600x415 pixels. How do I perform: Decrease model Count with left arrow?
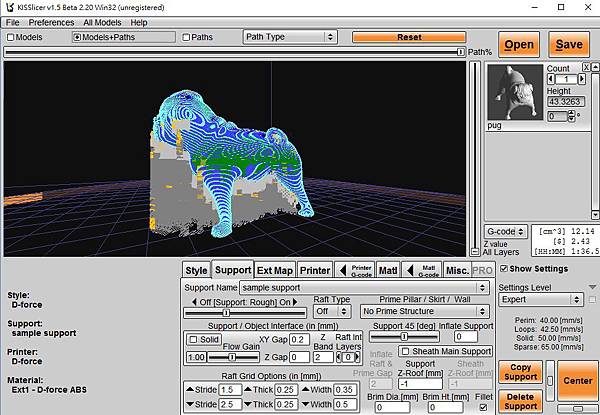point(552,79)
